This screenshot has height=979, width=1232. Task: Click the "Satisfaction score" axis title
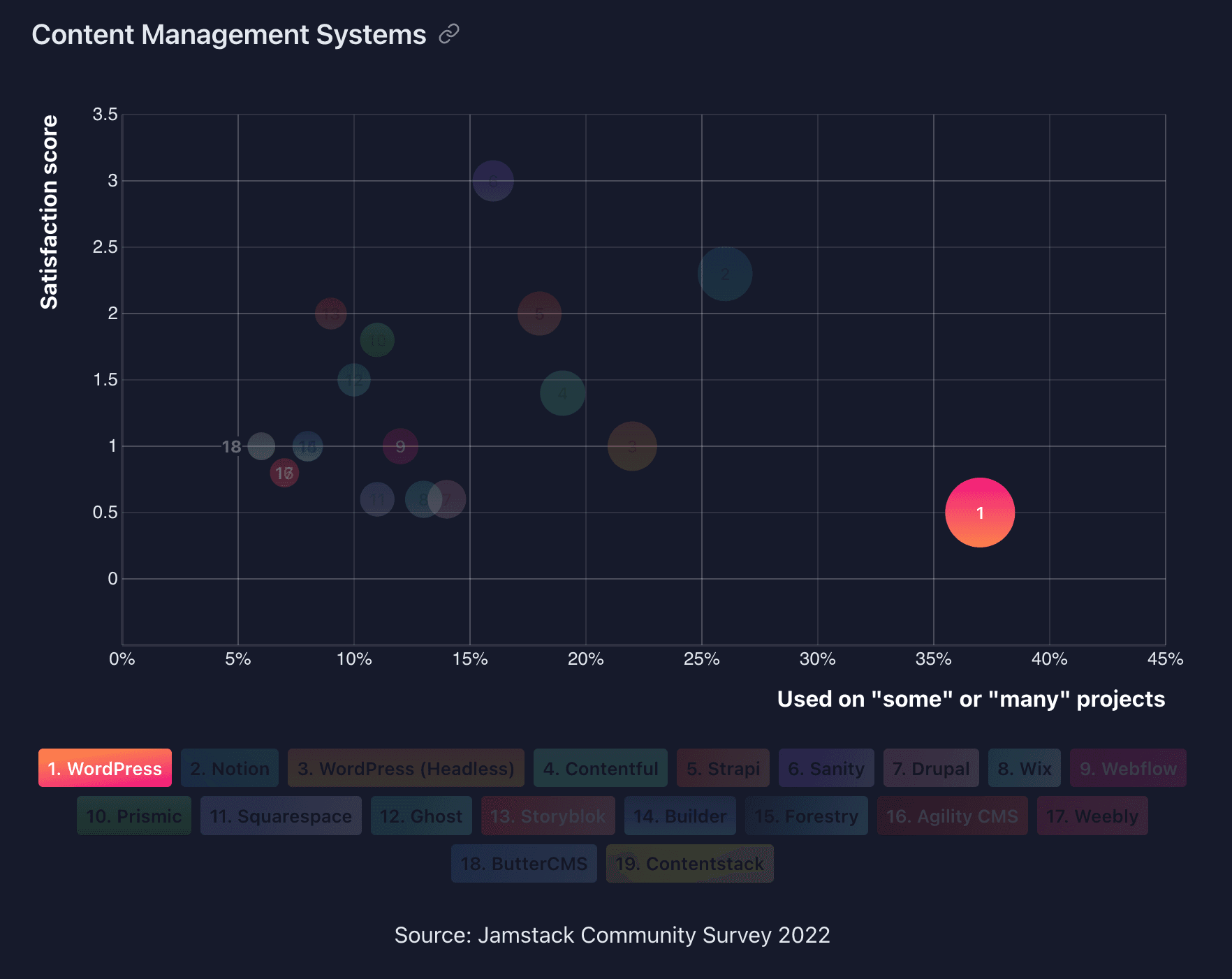click(49, 212)
